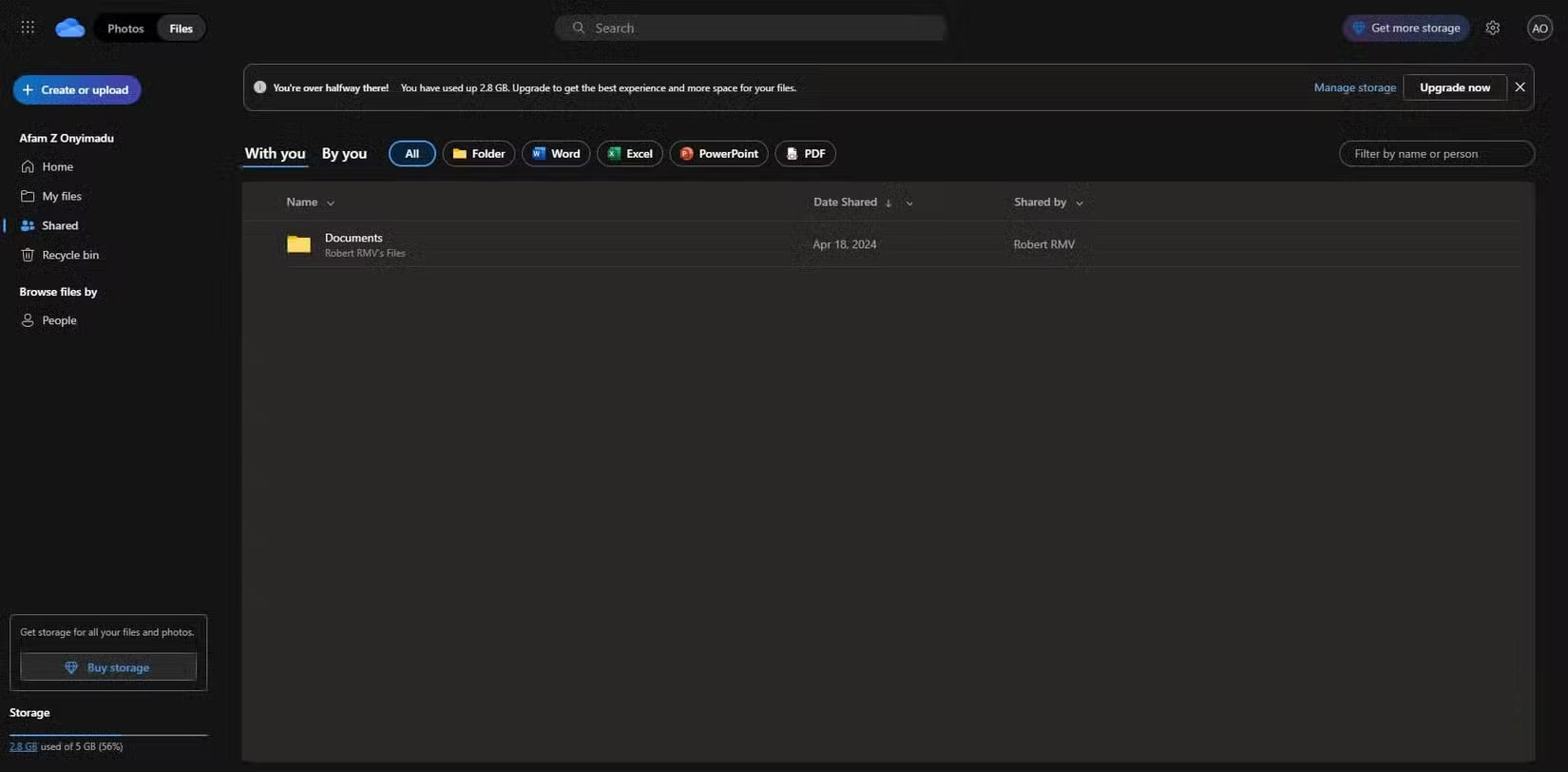Click the Apr 18, 2024 date cell
The width and height of the screenshot is (1568, 772).
(x=845, y=244)
